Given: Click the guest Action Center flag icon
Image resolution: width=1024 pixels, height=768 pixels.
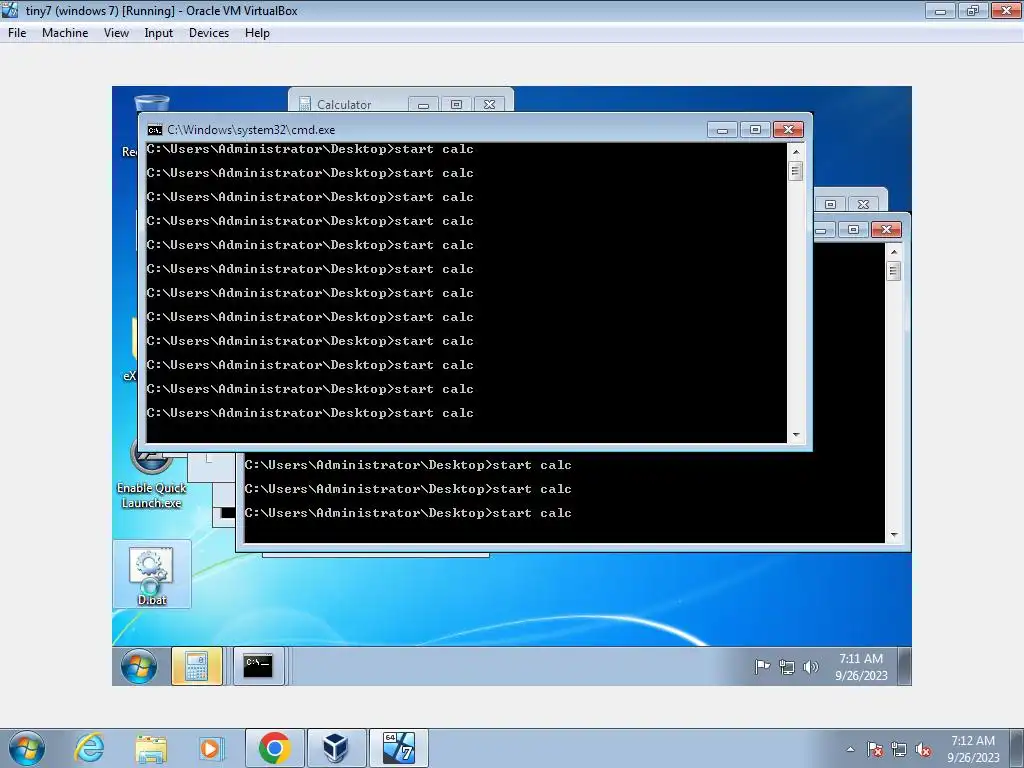Looking at the screenshot, I should (762, 667).
